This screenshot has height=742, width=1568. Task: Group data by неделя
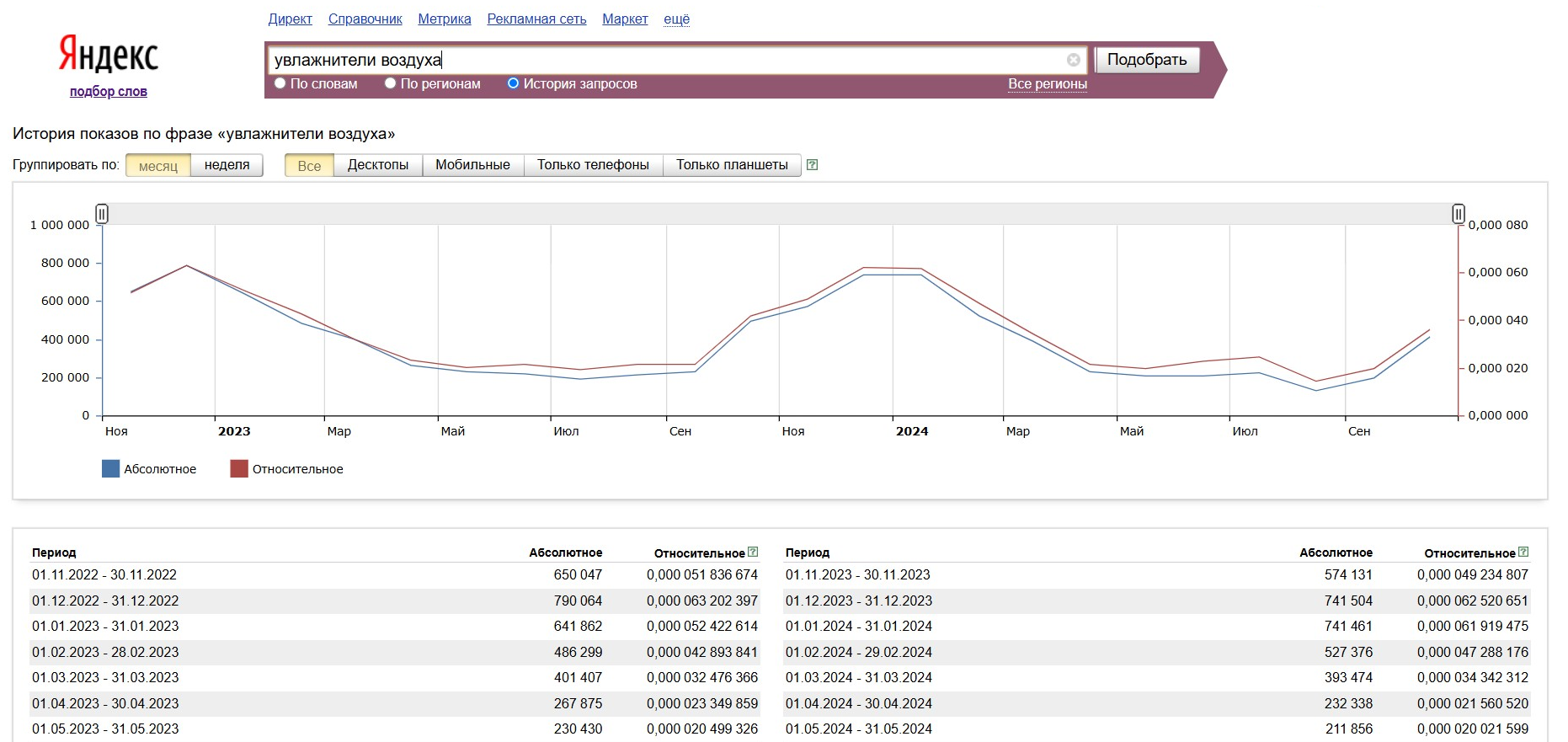(x=227, y=165)
